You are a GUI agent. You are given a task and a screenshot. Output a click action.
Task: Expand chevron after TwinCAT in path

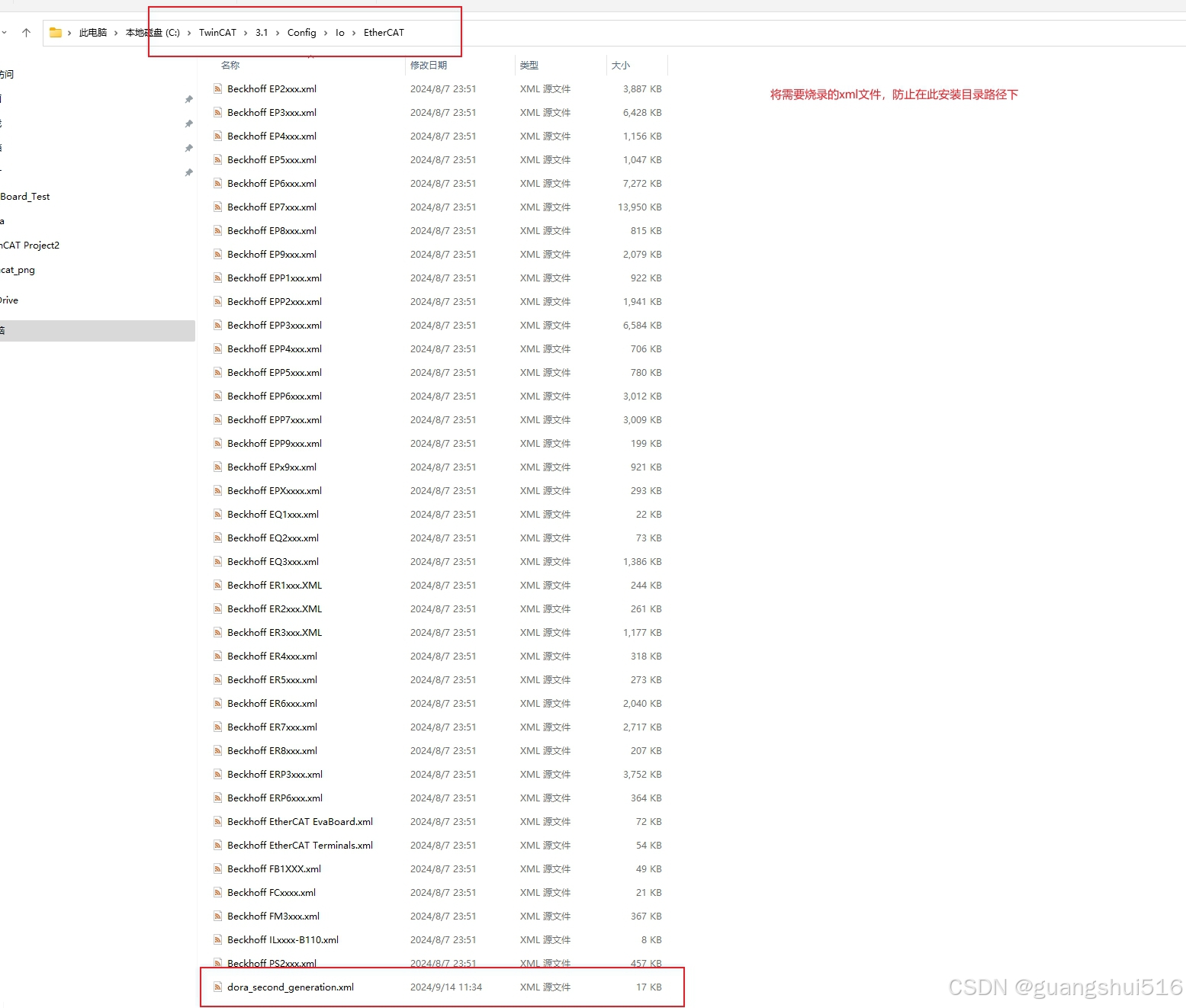tap(246, 33)
